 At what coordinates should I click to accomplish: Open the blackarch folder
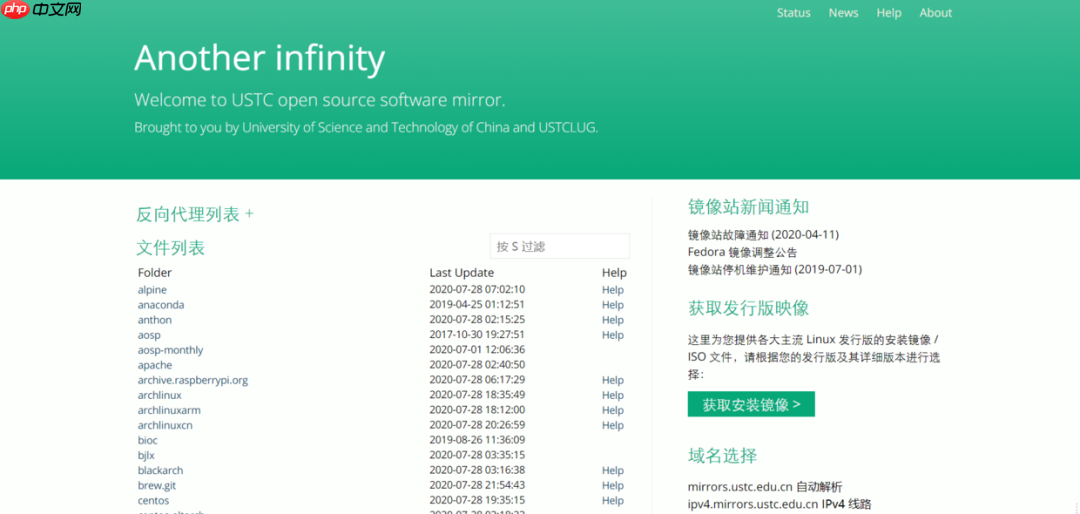click(160, 471)
